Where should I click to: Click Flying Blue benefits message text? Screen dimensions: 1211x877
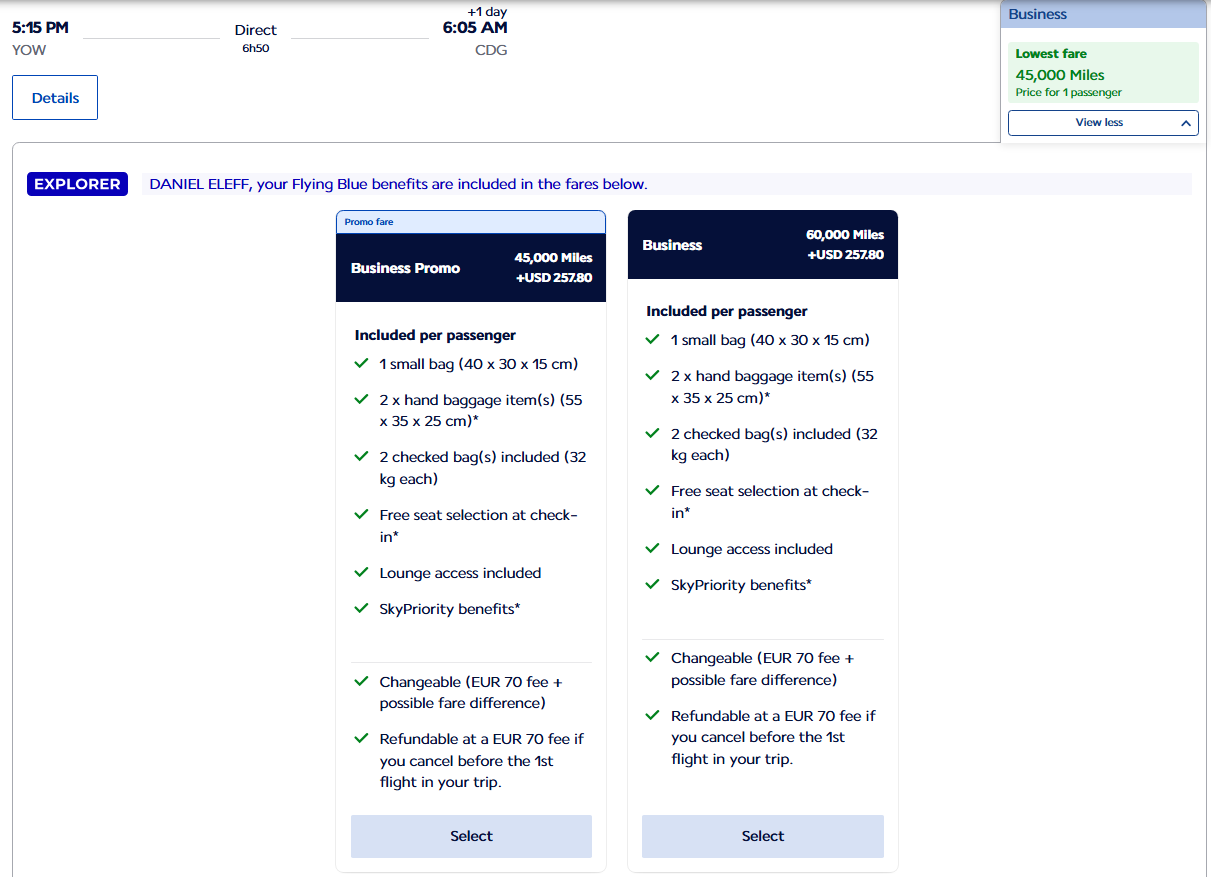coord(399,184)
